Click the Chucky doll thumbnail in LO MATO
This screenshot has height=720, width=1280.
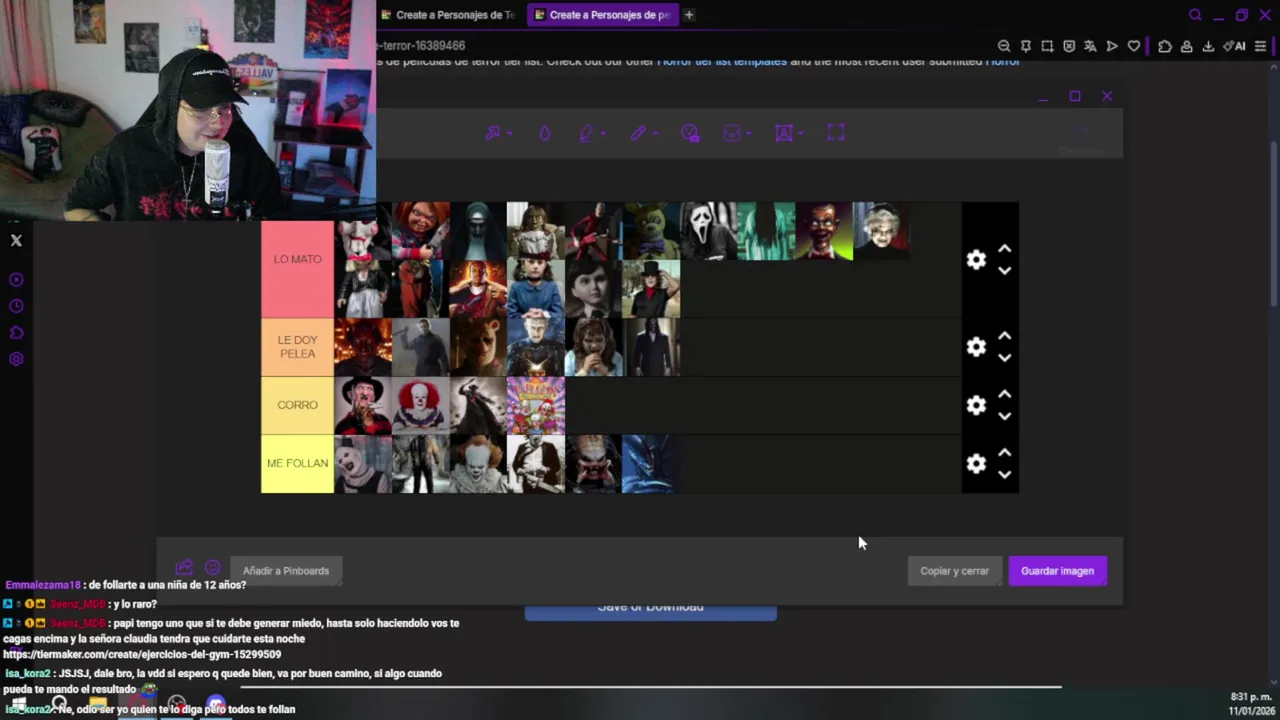point(420,231)
